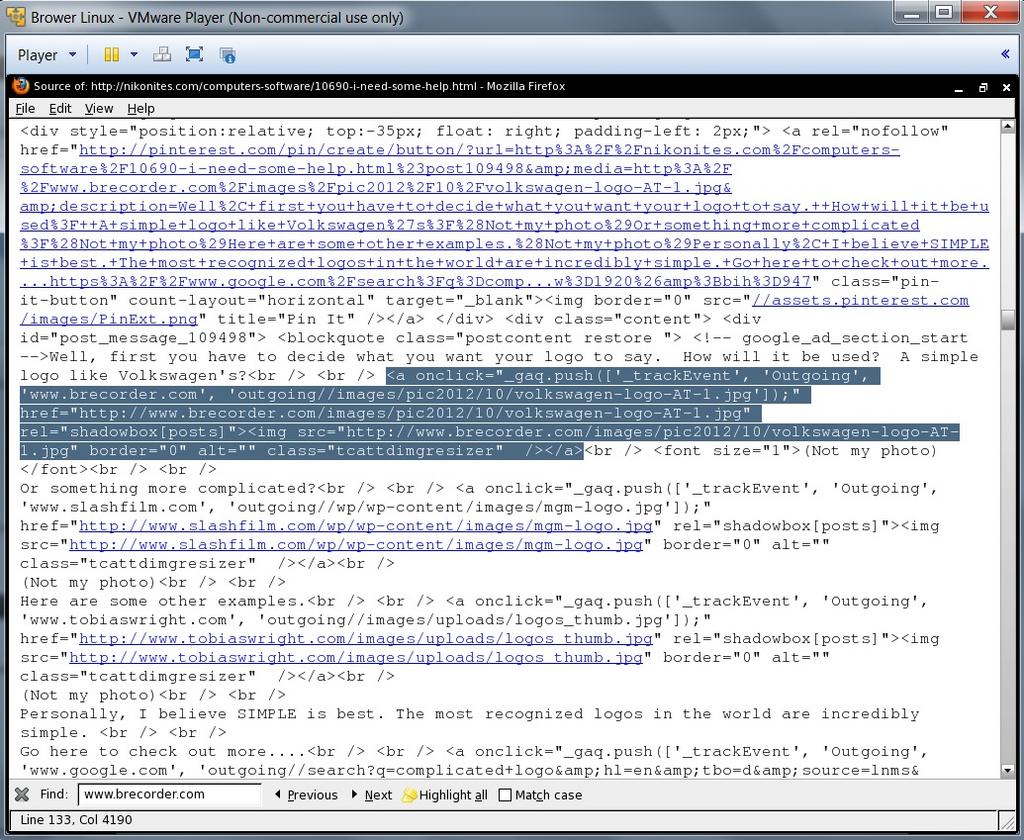Toggle Highlight all matches
Viewport: 1024px width, 840px height.
(x=445, y=795)
